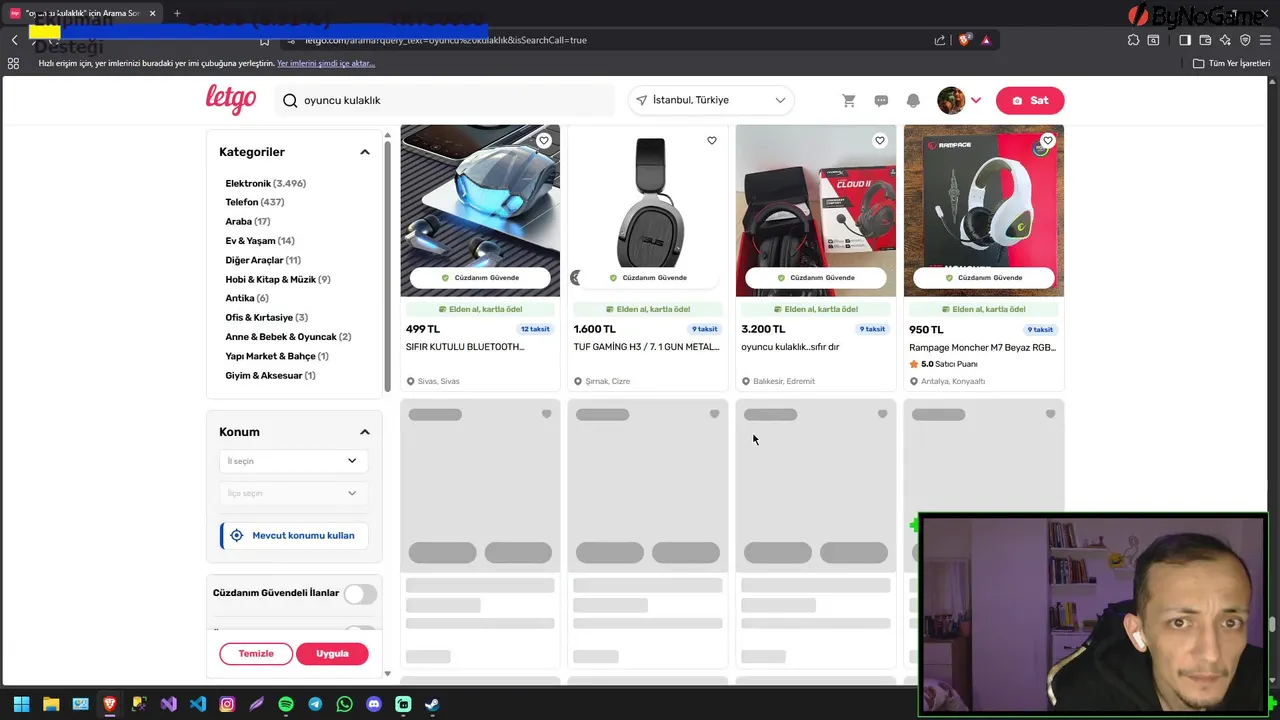This screenshot has width=1280, height=720.
Task: Open Steam from the taskbar
Action: pos(432,704)
